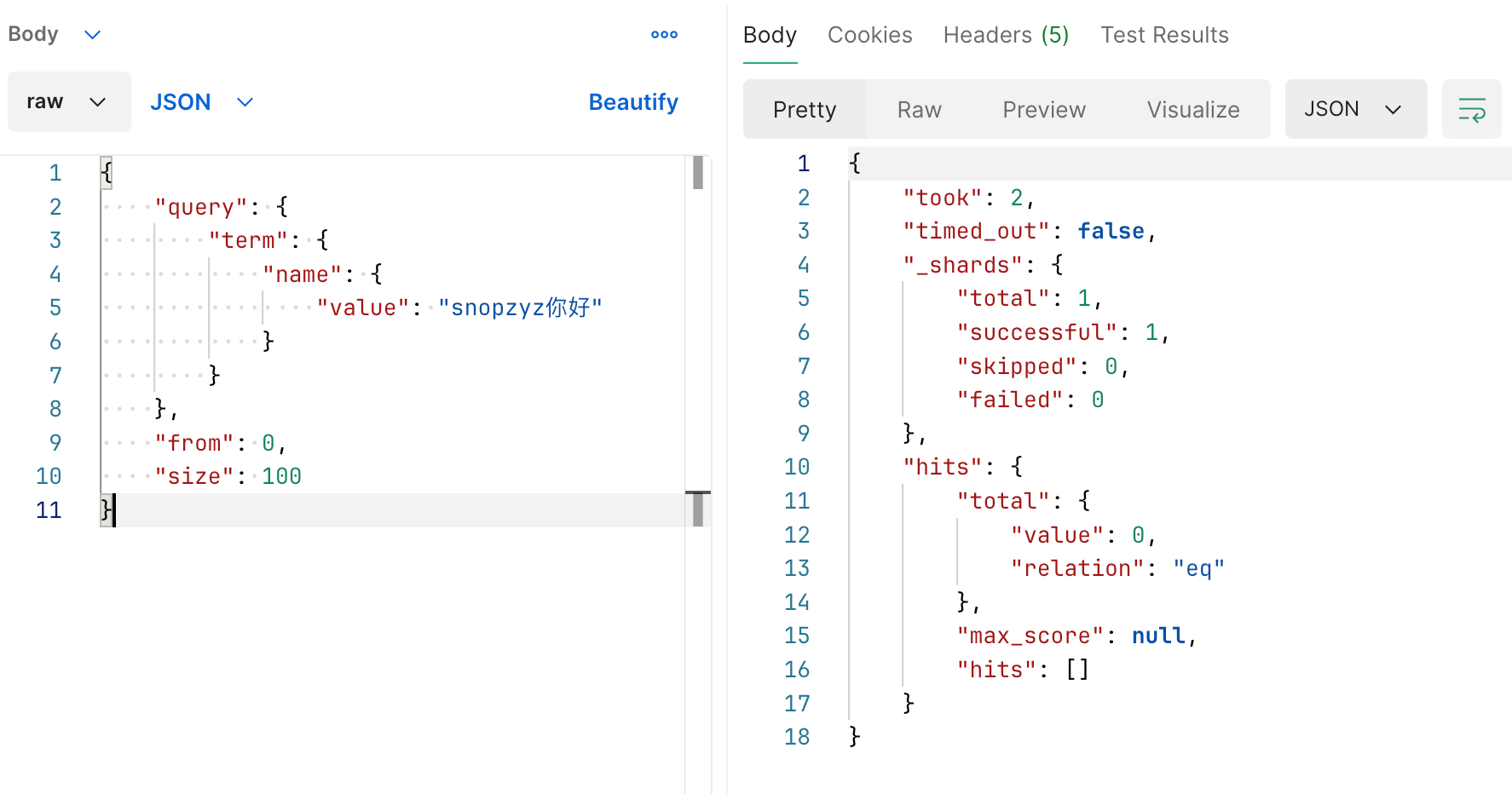
Task: Click the "name" key in the request
Action: (x=303, y=274)
